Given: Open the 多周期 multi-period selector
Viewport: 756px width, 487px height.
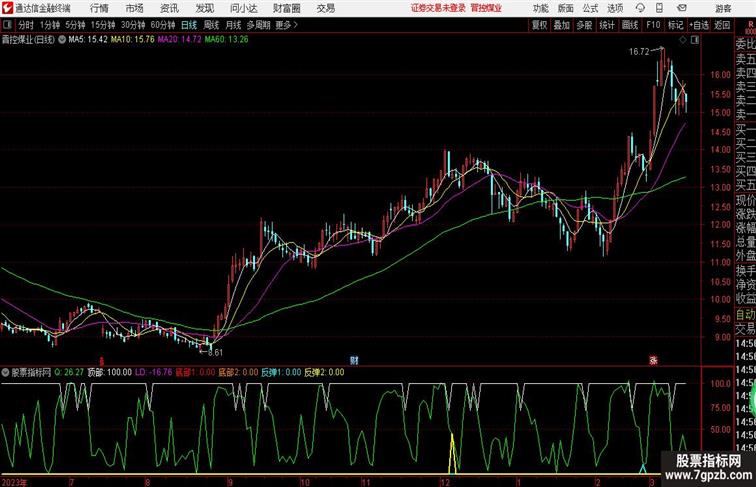Looking at the screenshot, I should tap(259, 25).
